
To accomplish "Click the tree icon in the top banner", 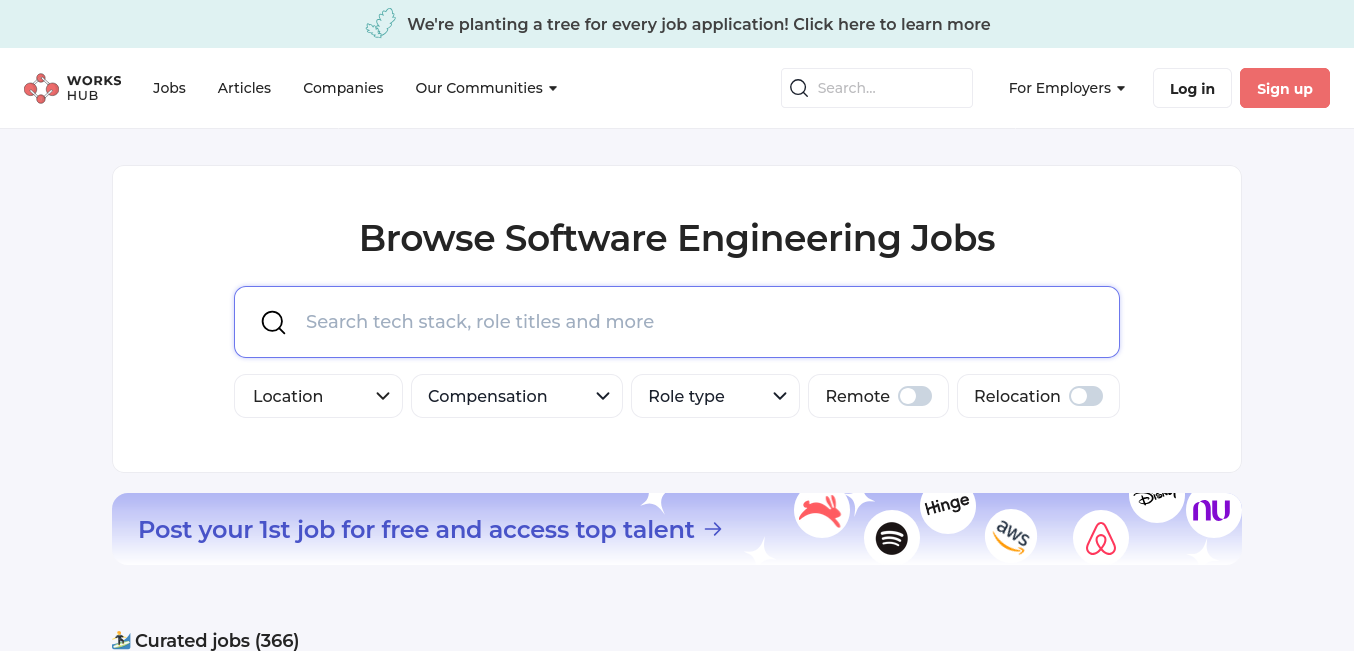I will 381,24.
